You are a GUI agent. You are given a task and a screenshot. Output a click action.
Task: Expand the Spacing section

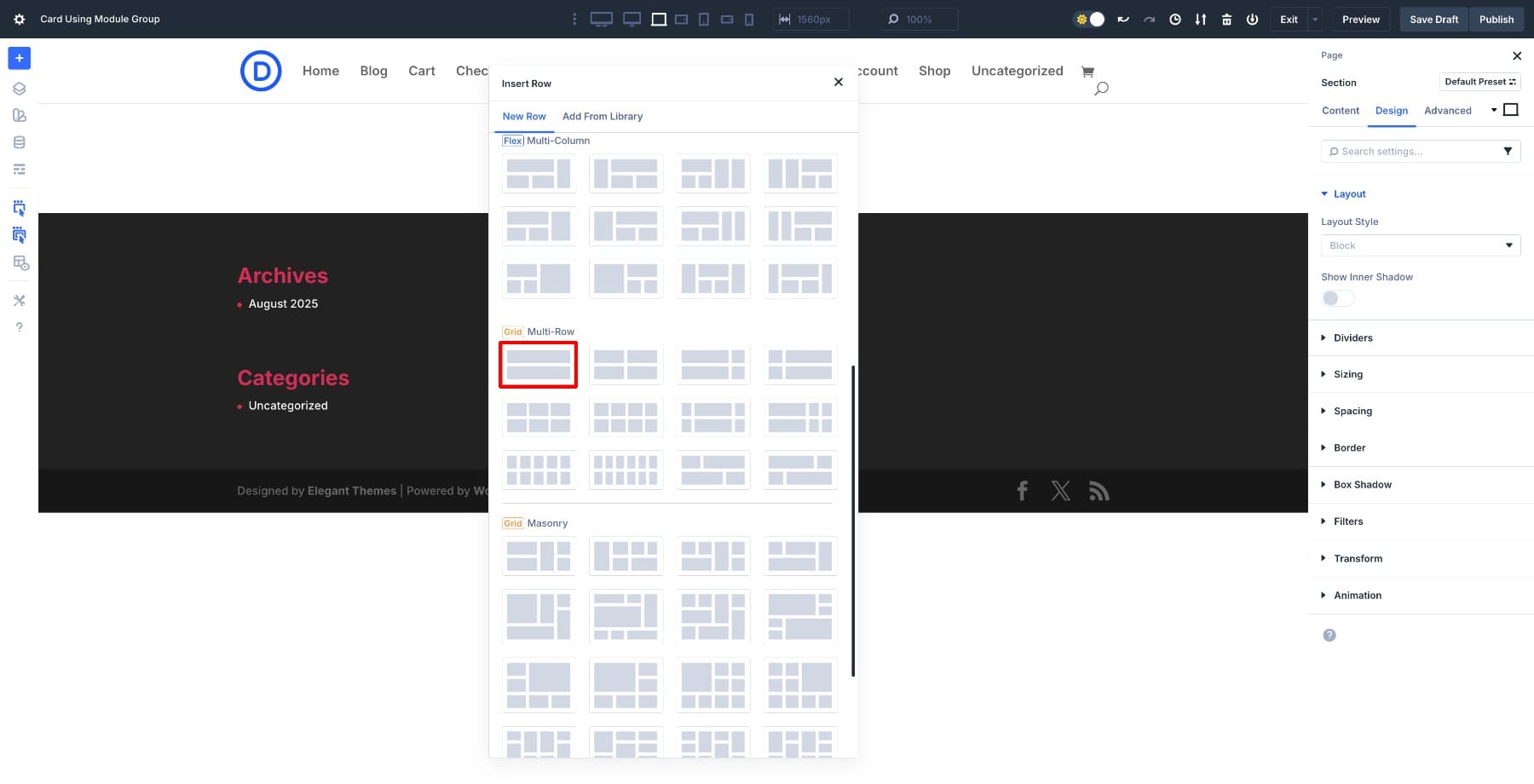[x=1352, y=411]
